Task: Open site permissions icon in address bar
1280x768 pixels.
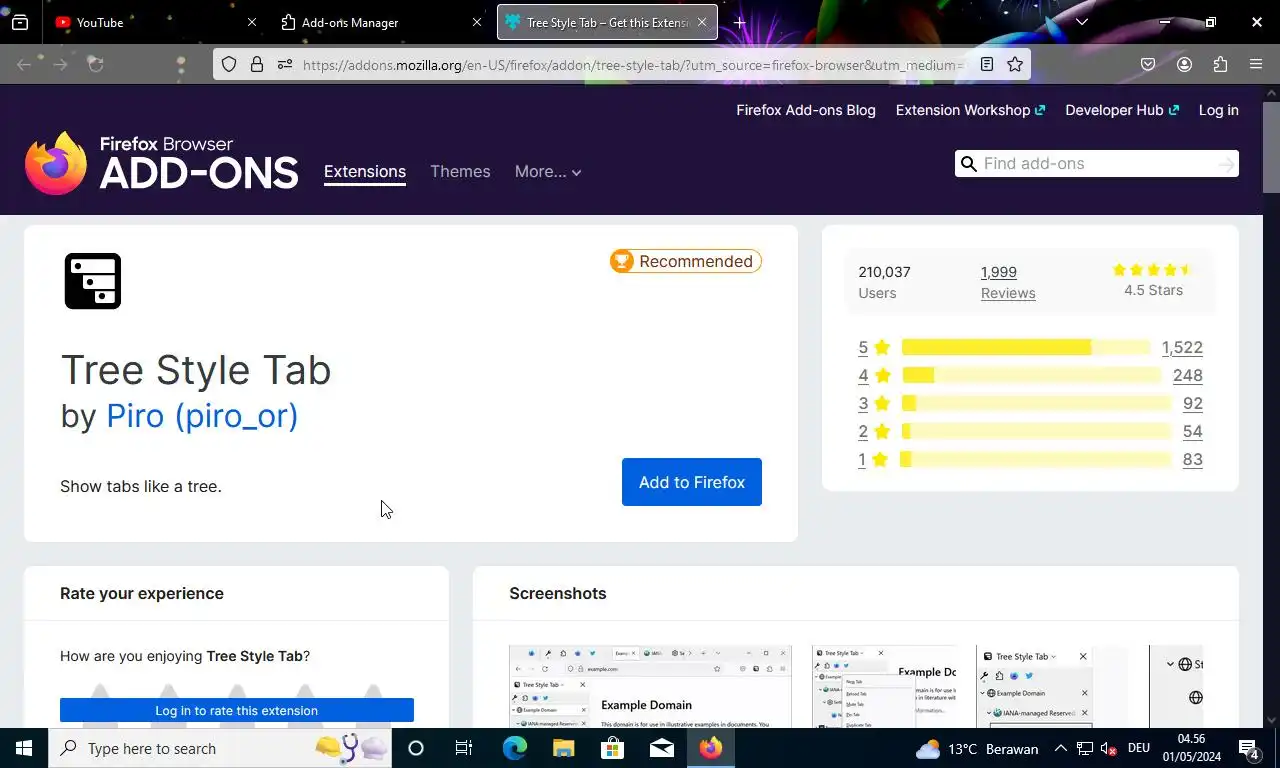Action: [285, 64]
